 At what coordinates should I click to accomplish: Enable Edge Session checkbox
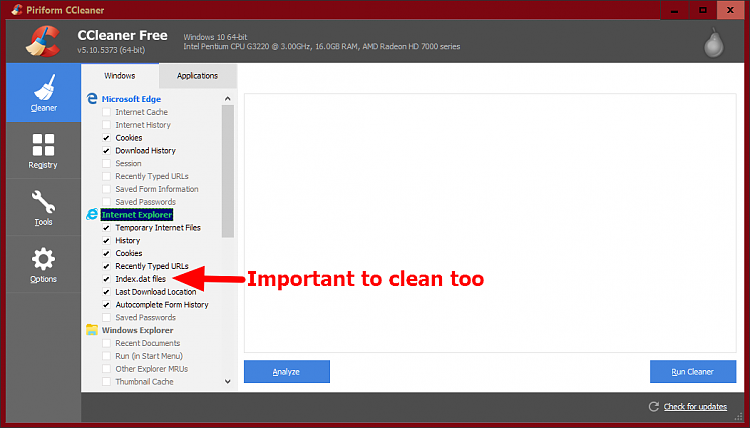click(106, 164)
